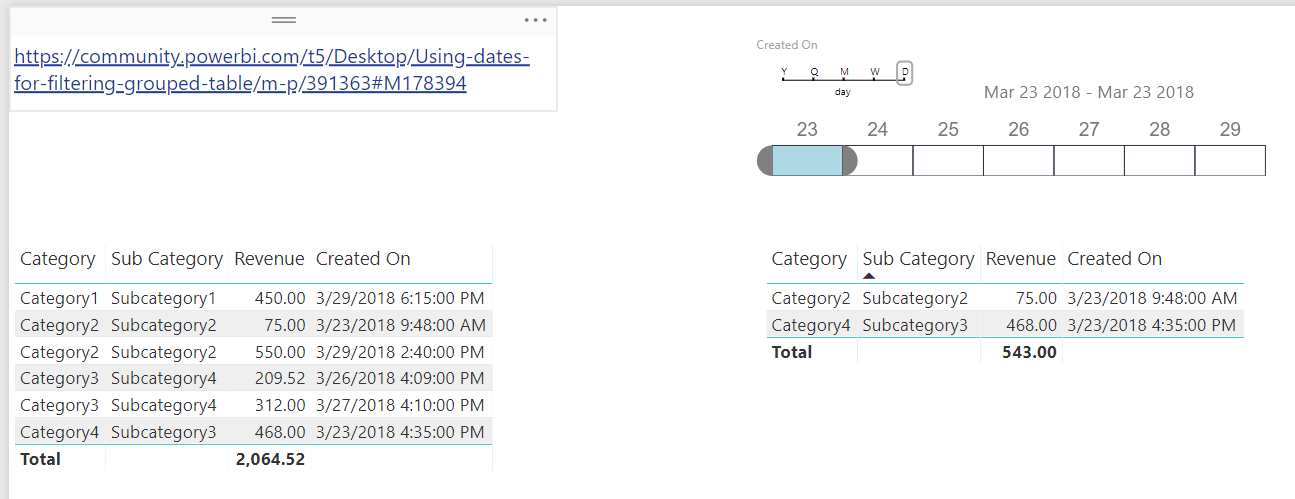
Task: Click the 209.52 revenue value
Action: click(280, 378)
